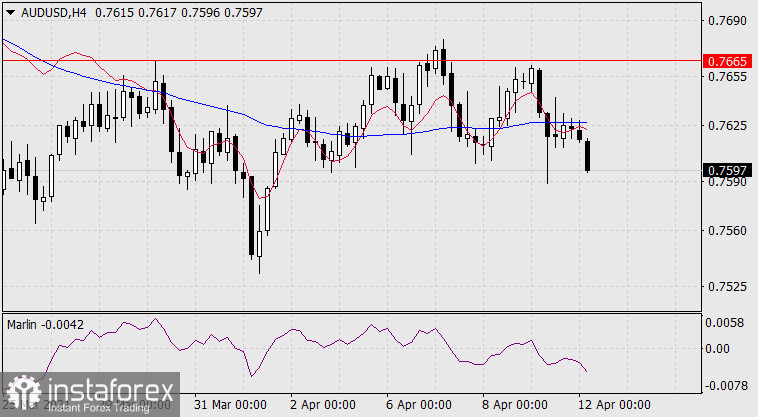The image size is (758, 417).
Task: Select the 12 Apr 00:00 time label
Action: coord(614,405)
